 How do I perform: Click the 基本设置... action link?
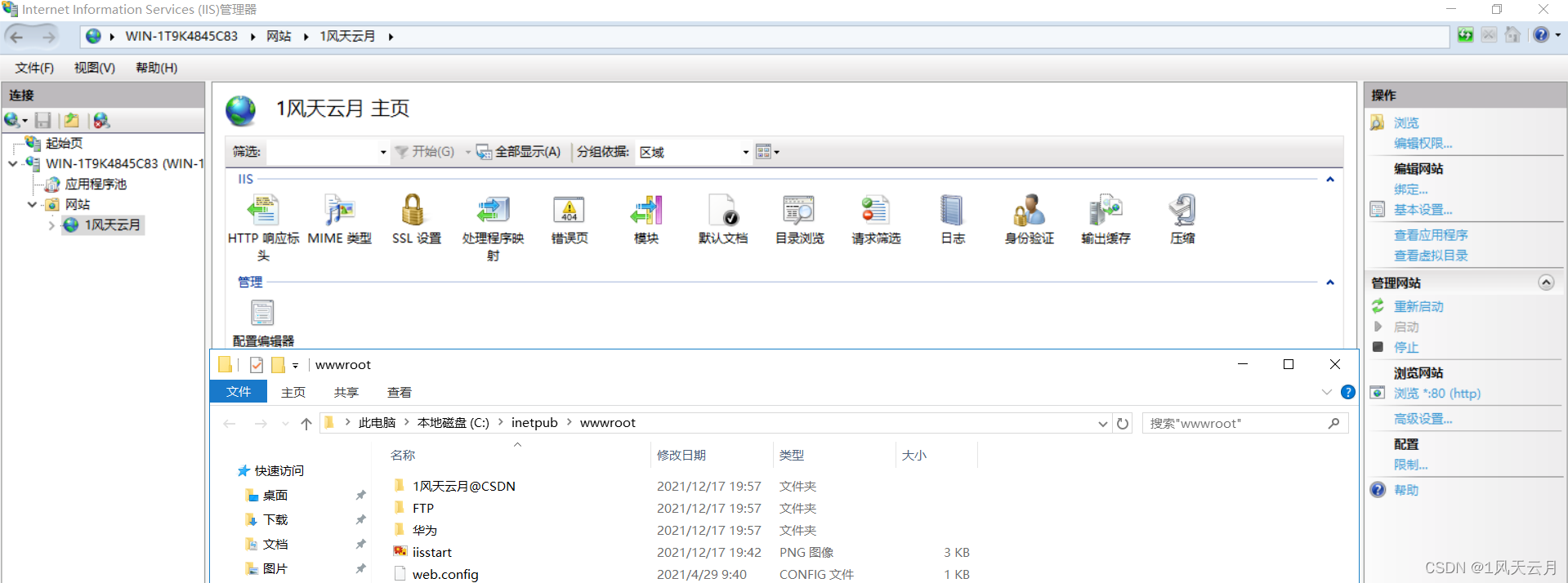1423,210
